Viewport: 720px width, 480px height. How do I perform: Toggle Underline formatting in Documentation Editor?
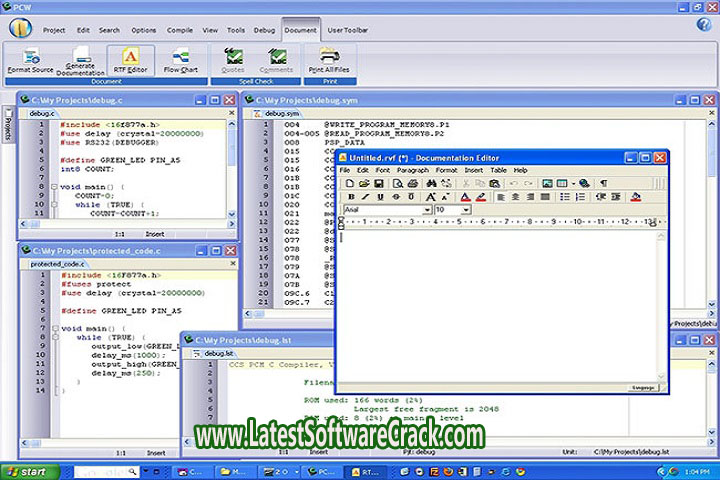[x=380, y=197]
